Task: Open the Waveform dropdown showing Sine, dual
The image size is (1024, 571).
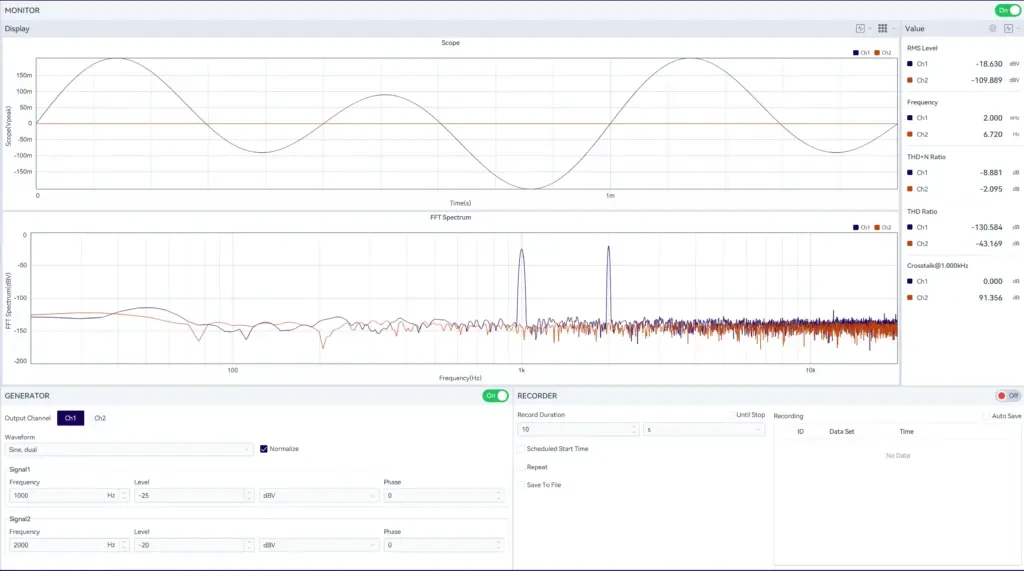Action: pos(128,449)
